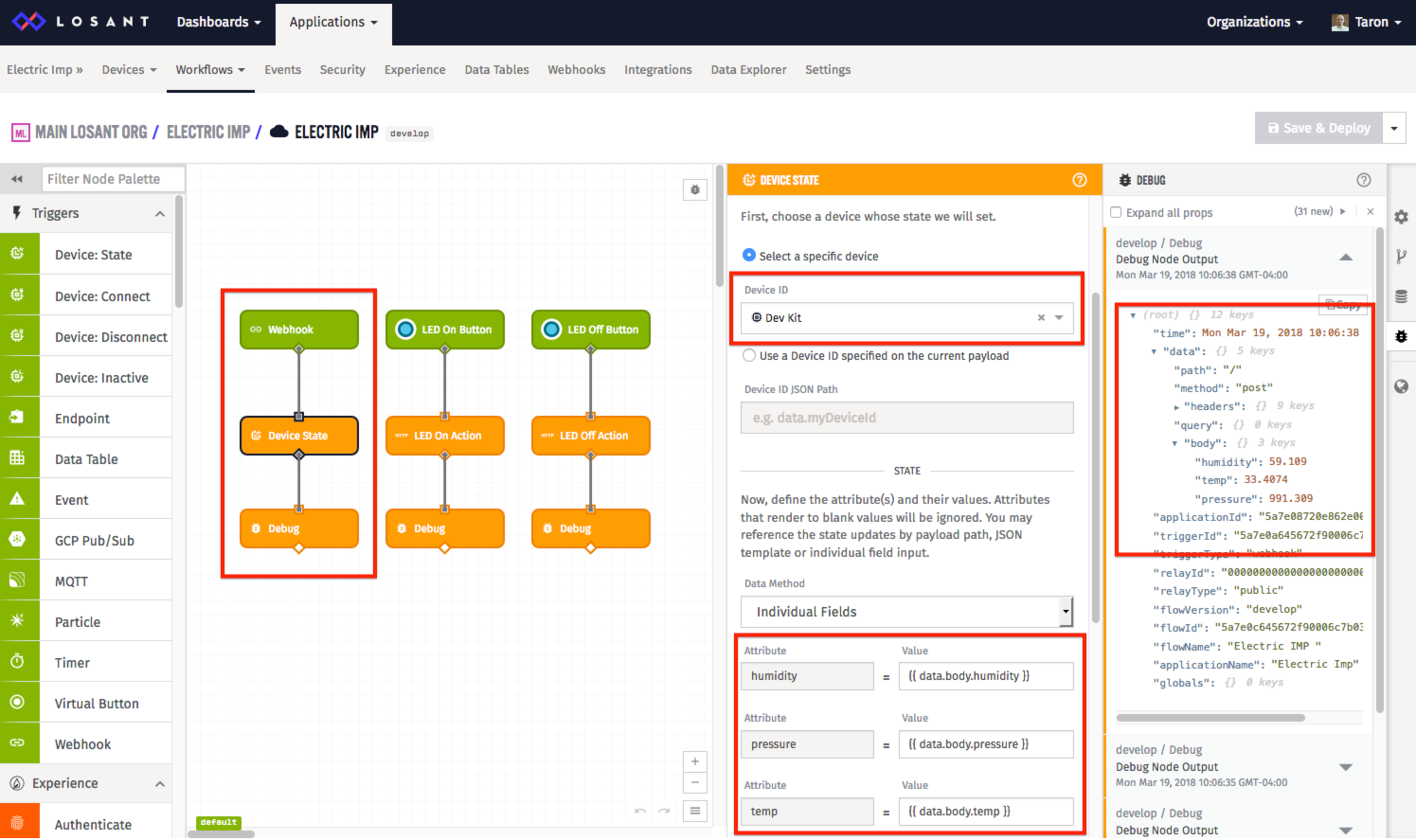Open the Data Explorer tab
The width and height of the screenshot is (1416, 840).
click(x=748, y=69)
